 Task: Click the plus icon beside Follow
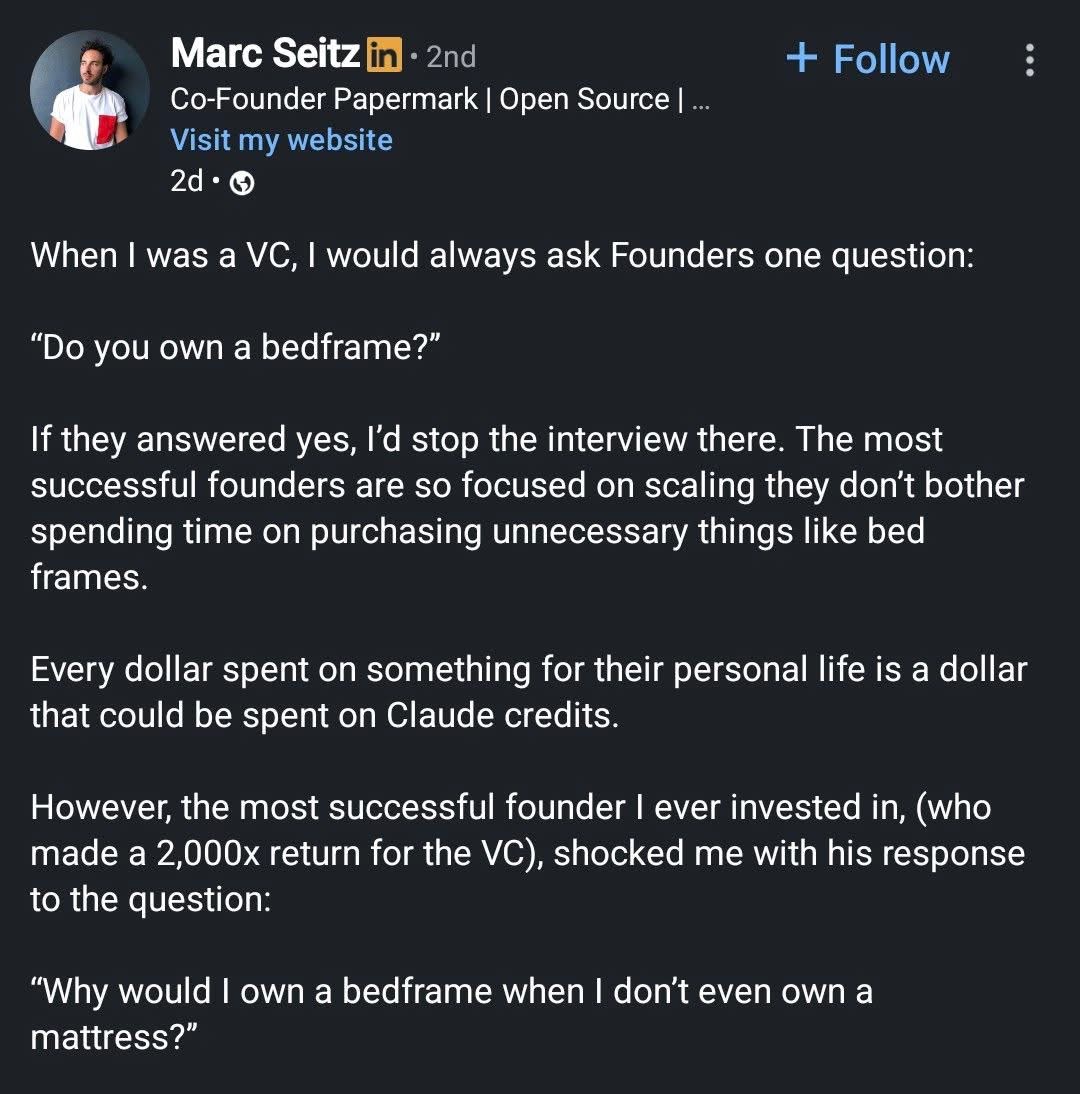coord(802,58)
